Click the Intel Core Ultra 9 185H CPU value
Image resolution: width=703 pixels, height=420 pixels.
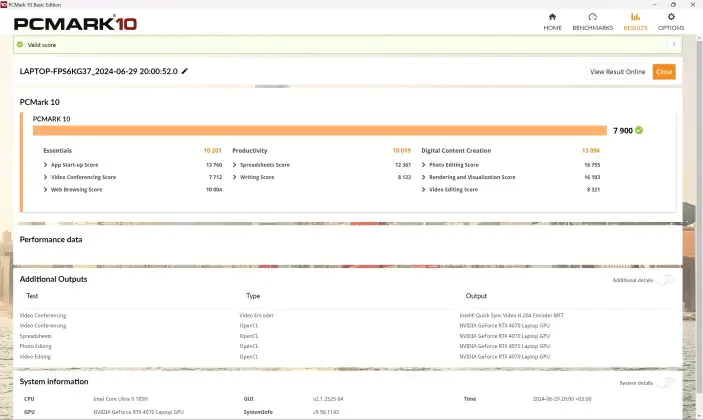click(x=120, y=399)
